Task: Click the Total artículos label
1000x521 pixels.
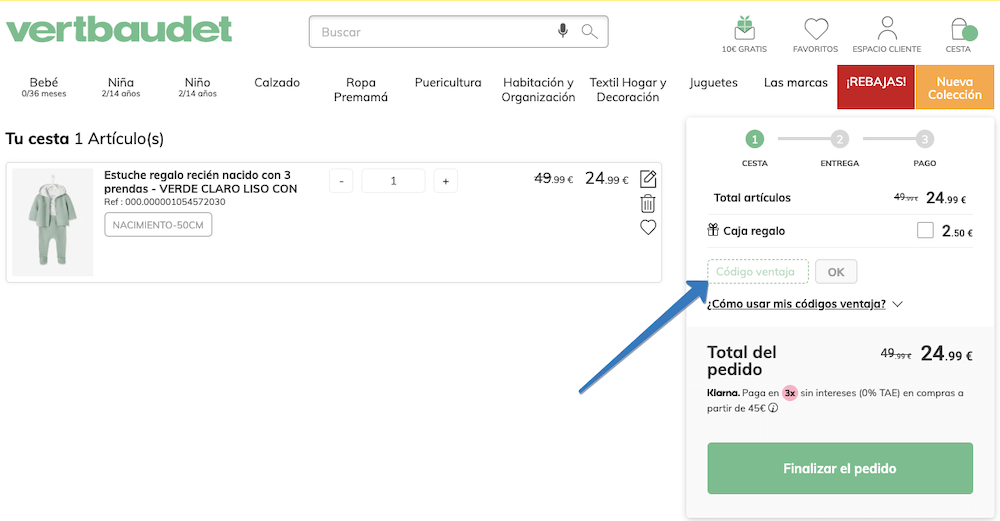Action: [752, 198]
